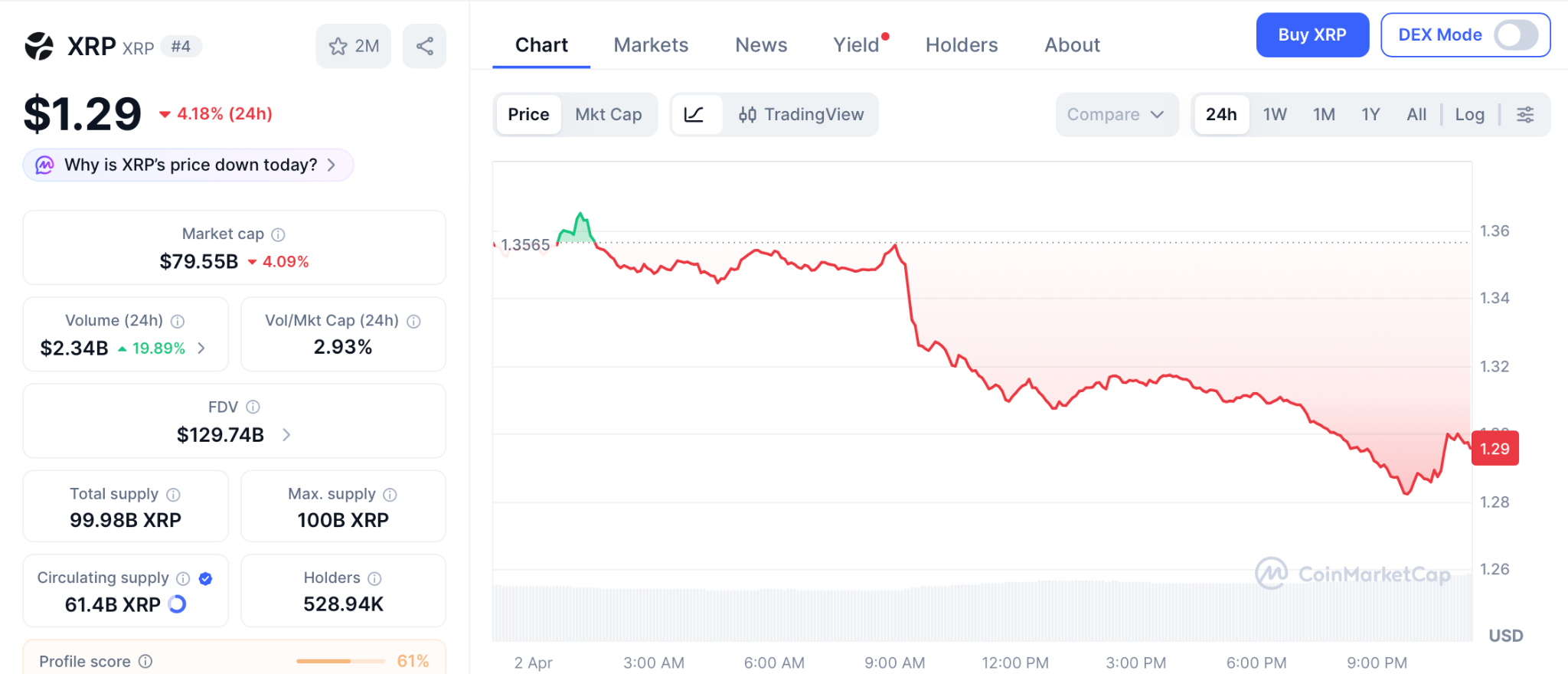This screenshot has height=674, width=1568.
Task: Open the Markets tab
Action: click(x=651, y=45)
